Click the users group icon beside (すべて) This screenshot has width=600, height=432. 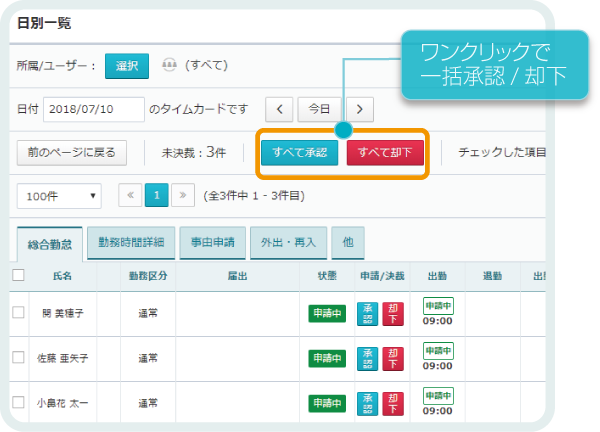pyautogui.click(x=169, y=65)
